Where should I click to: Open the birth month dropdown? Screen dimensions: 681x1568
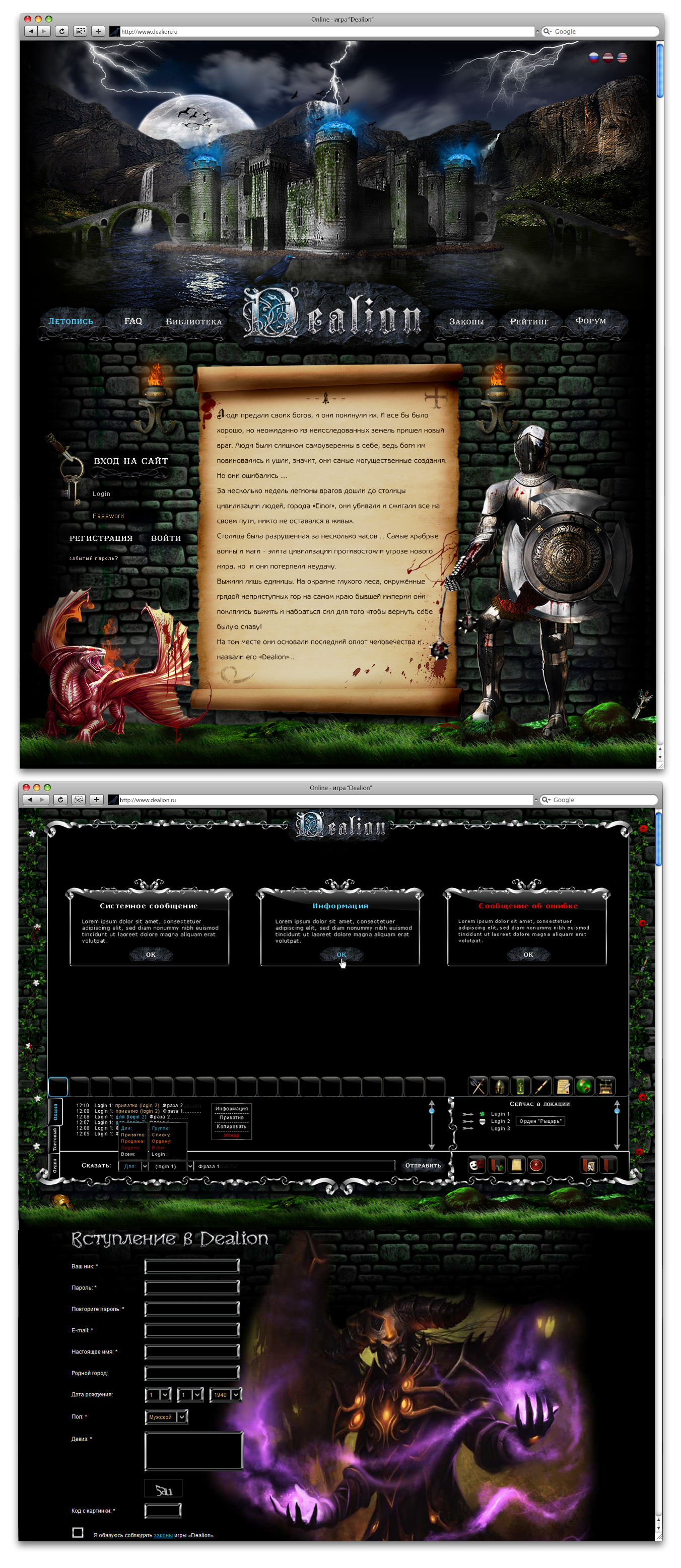[x=190, y=1394]
